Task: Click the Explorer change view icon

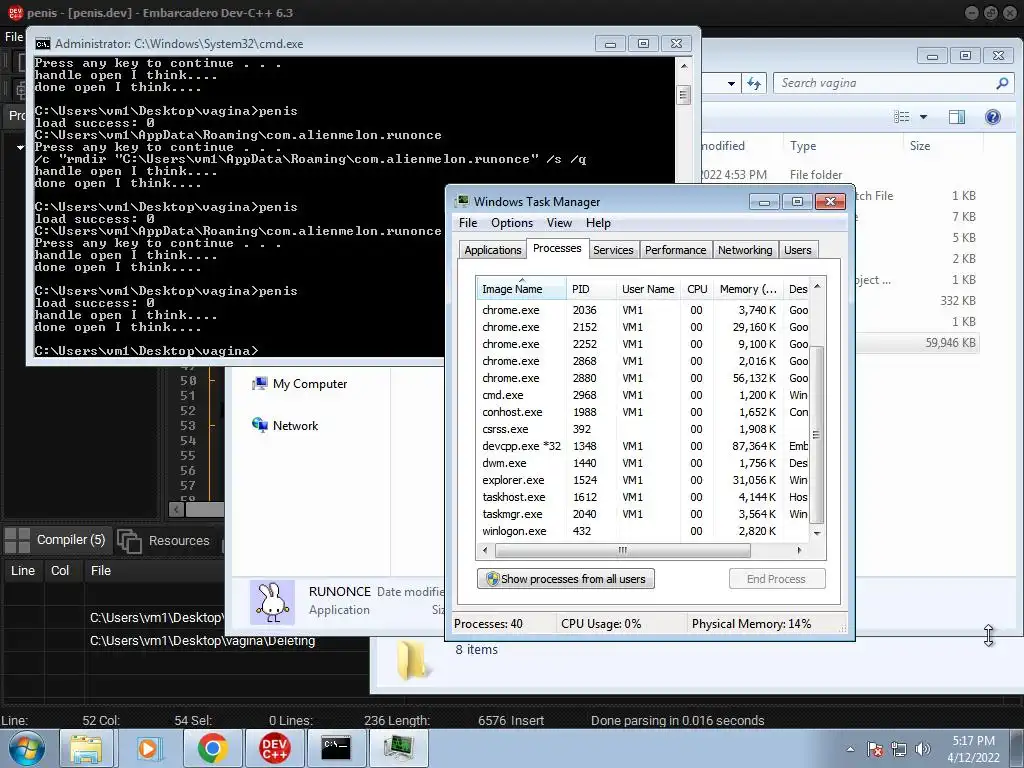Action: [x=902, y=117]
